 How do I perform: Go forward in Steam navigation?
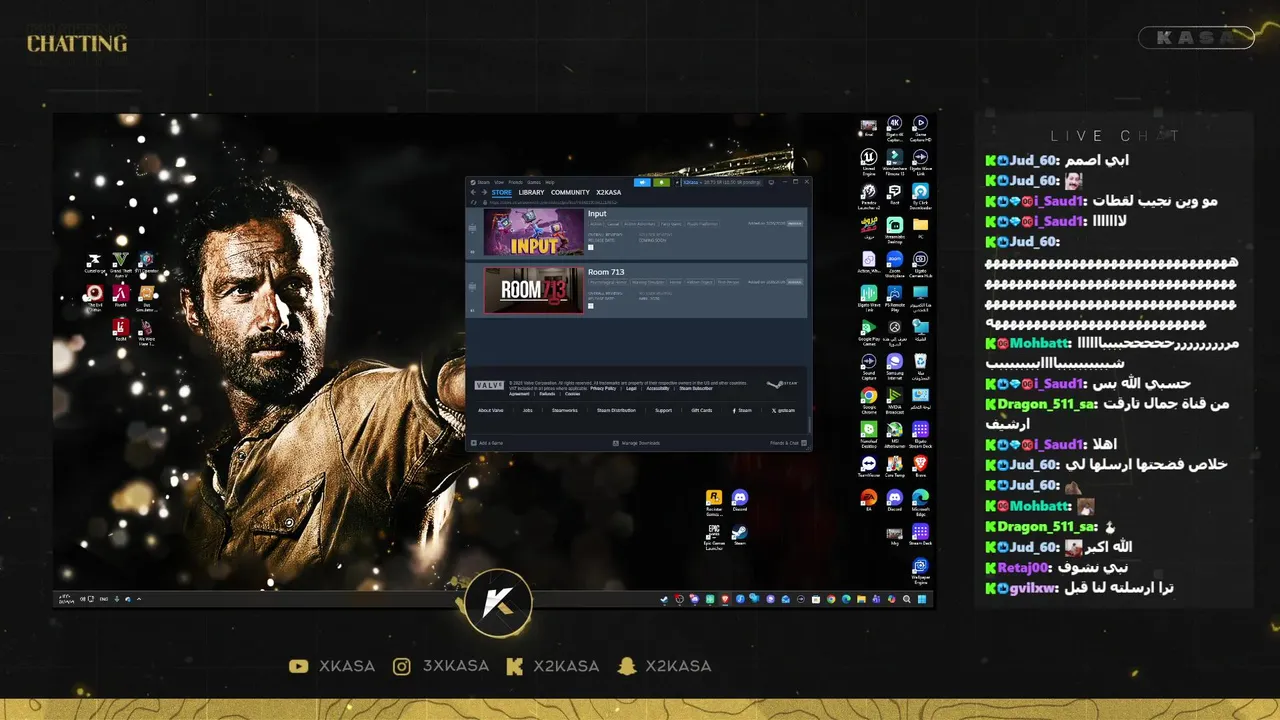coord(484,192)
